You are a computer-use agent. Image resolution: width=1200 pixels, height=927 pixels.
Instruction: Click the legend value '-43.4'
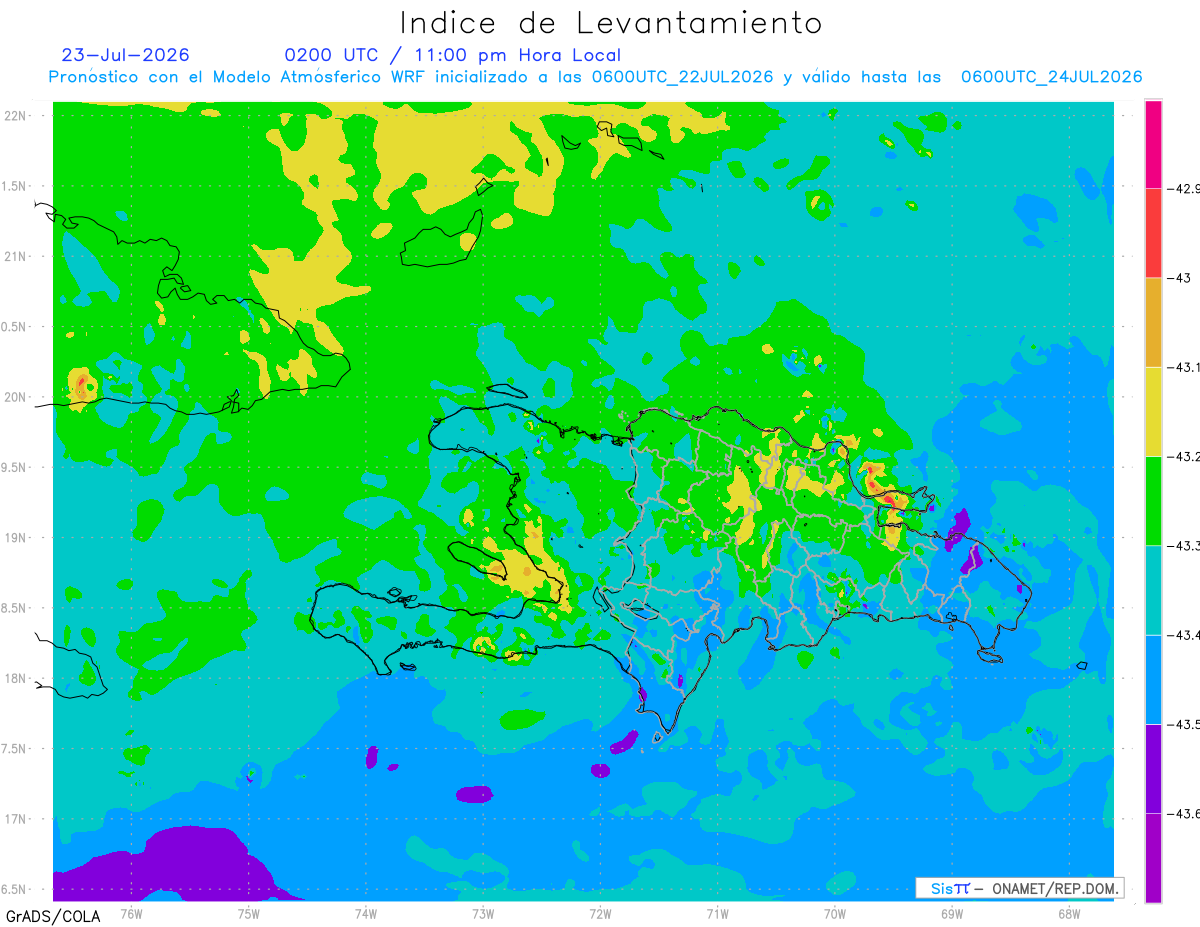[x=1183, y=634]
